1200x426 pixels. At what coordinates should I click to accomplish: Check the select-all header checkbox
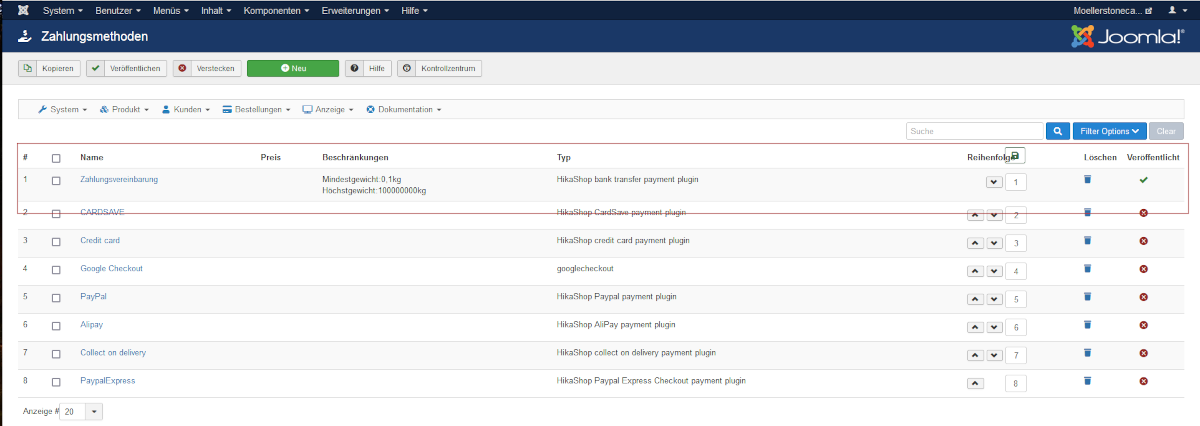pyautogui.click(x=56, y=158)
